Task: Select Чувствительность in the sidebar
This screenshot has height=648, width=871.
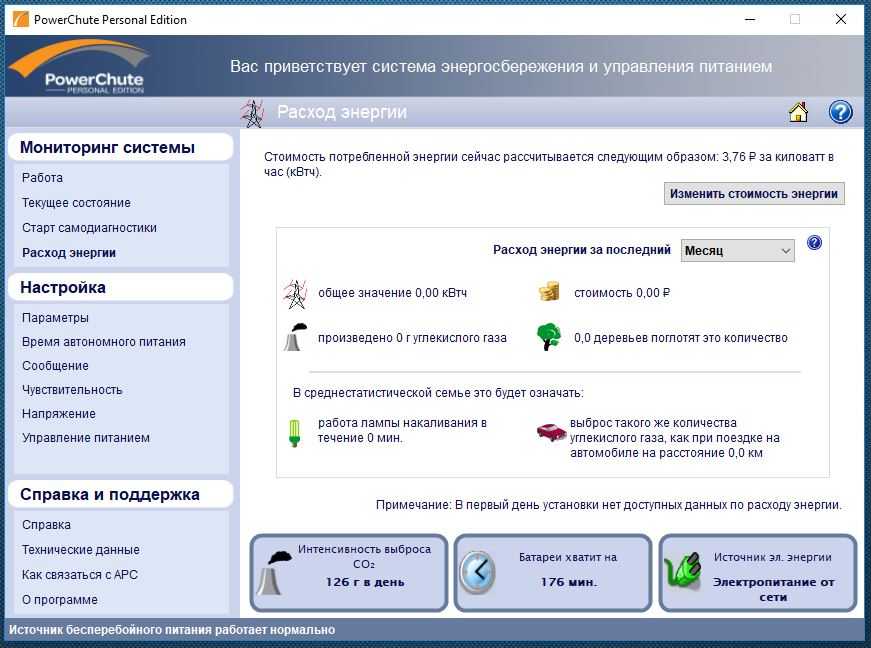Action: click(72, 390)
